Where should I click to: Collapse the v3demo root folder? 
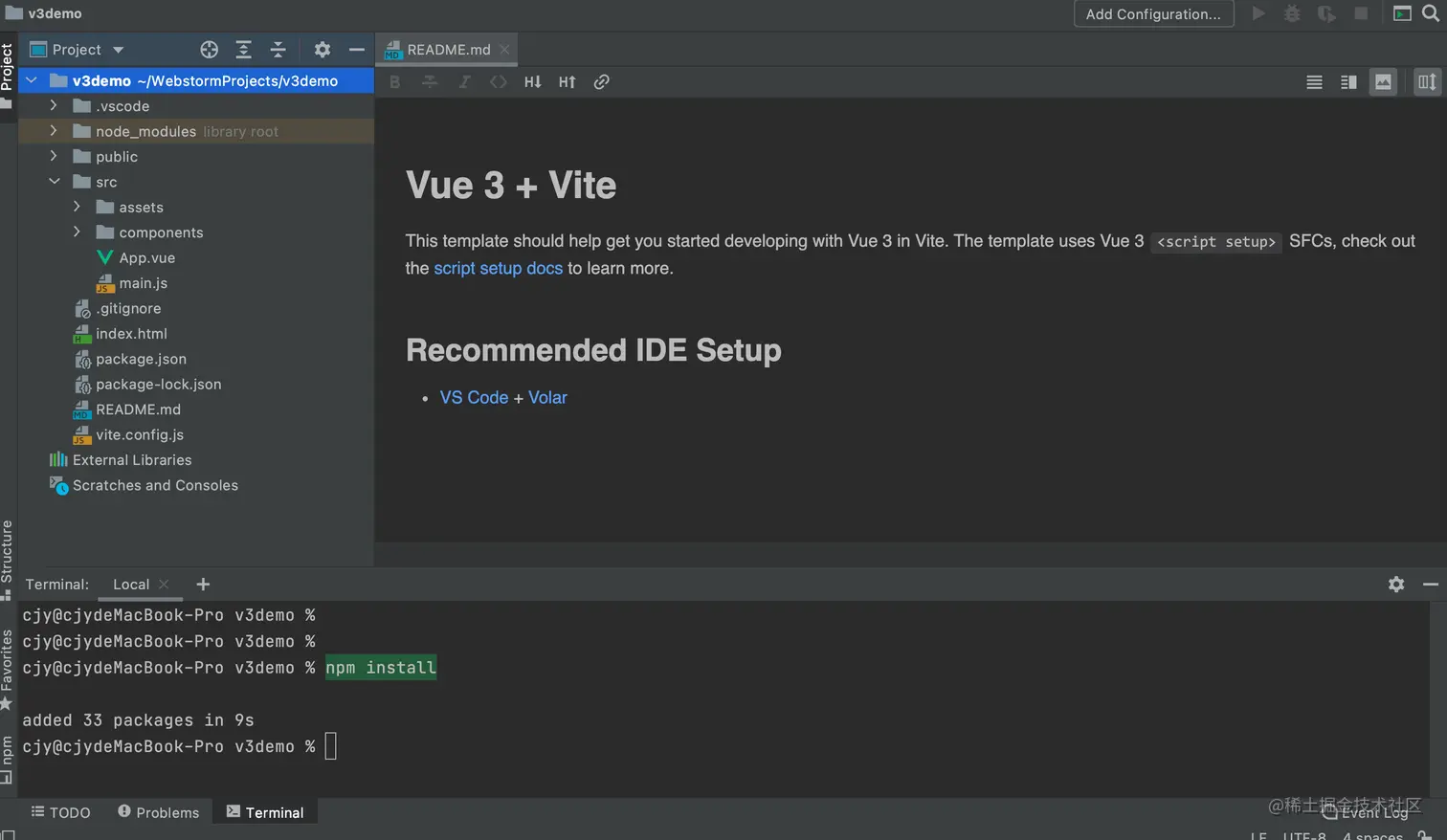coord(32,80)
